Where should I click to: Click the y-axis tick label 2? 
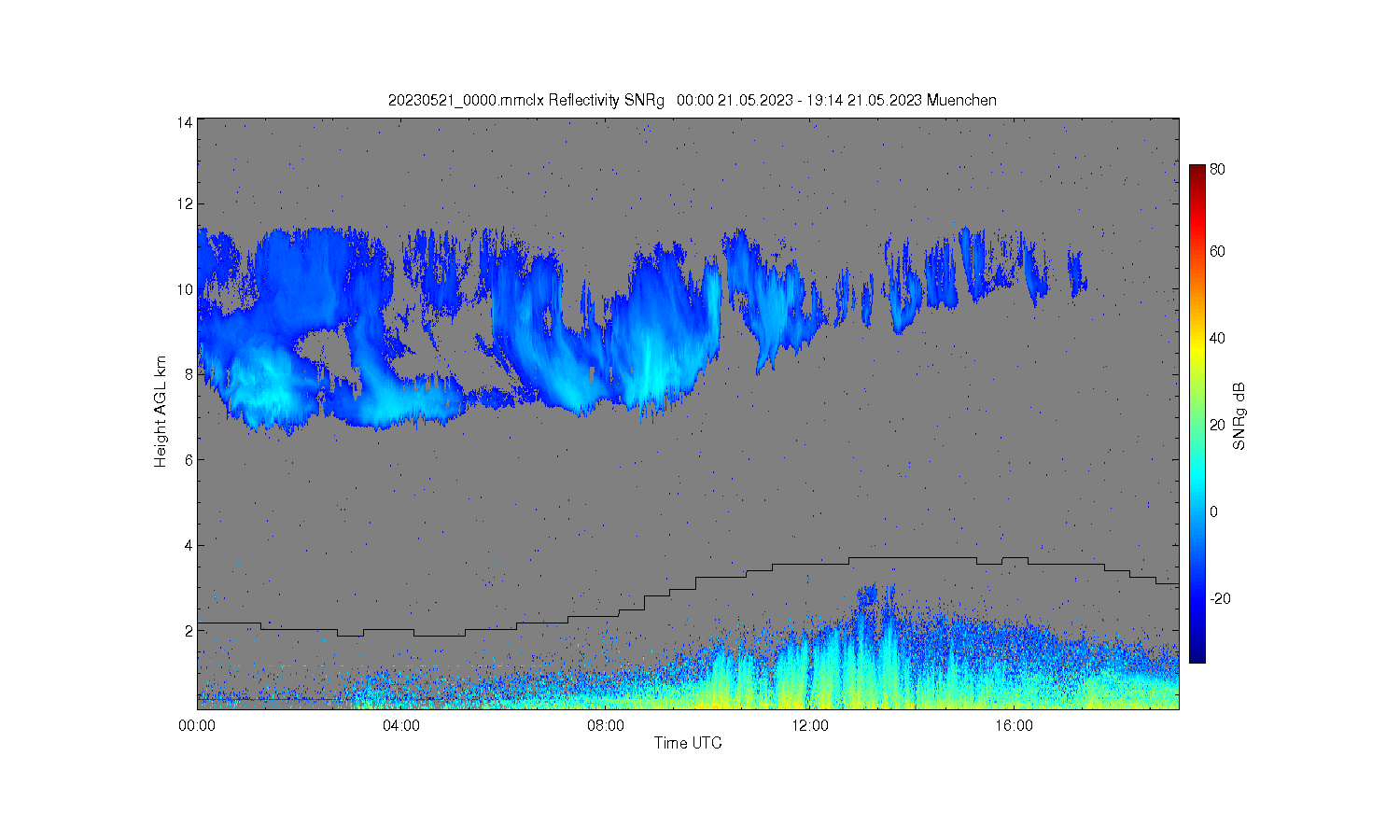point(189,631)
